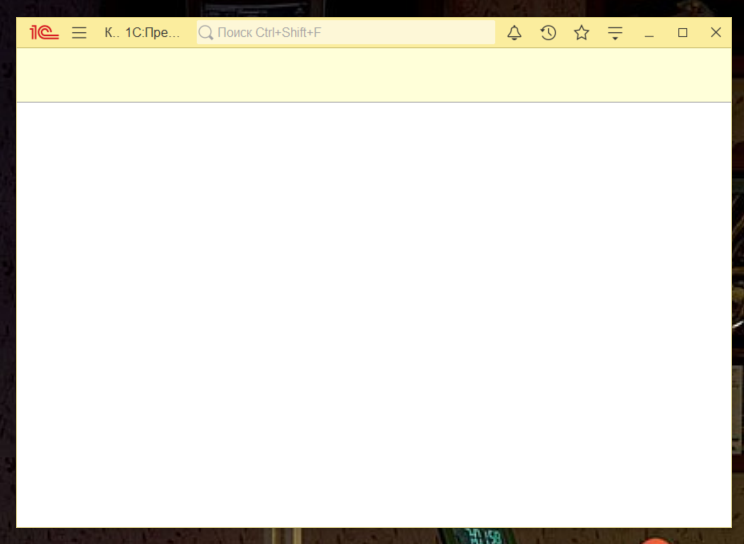Image resolution: width=744 pixels, height=544 pixels.
Task: Click the orange icon below the window
Action: [x=655, y=540]
